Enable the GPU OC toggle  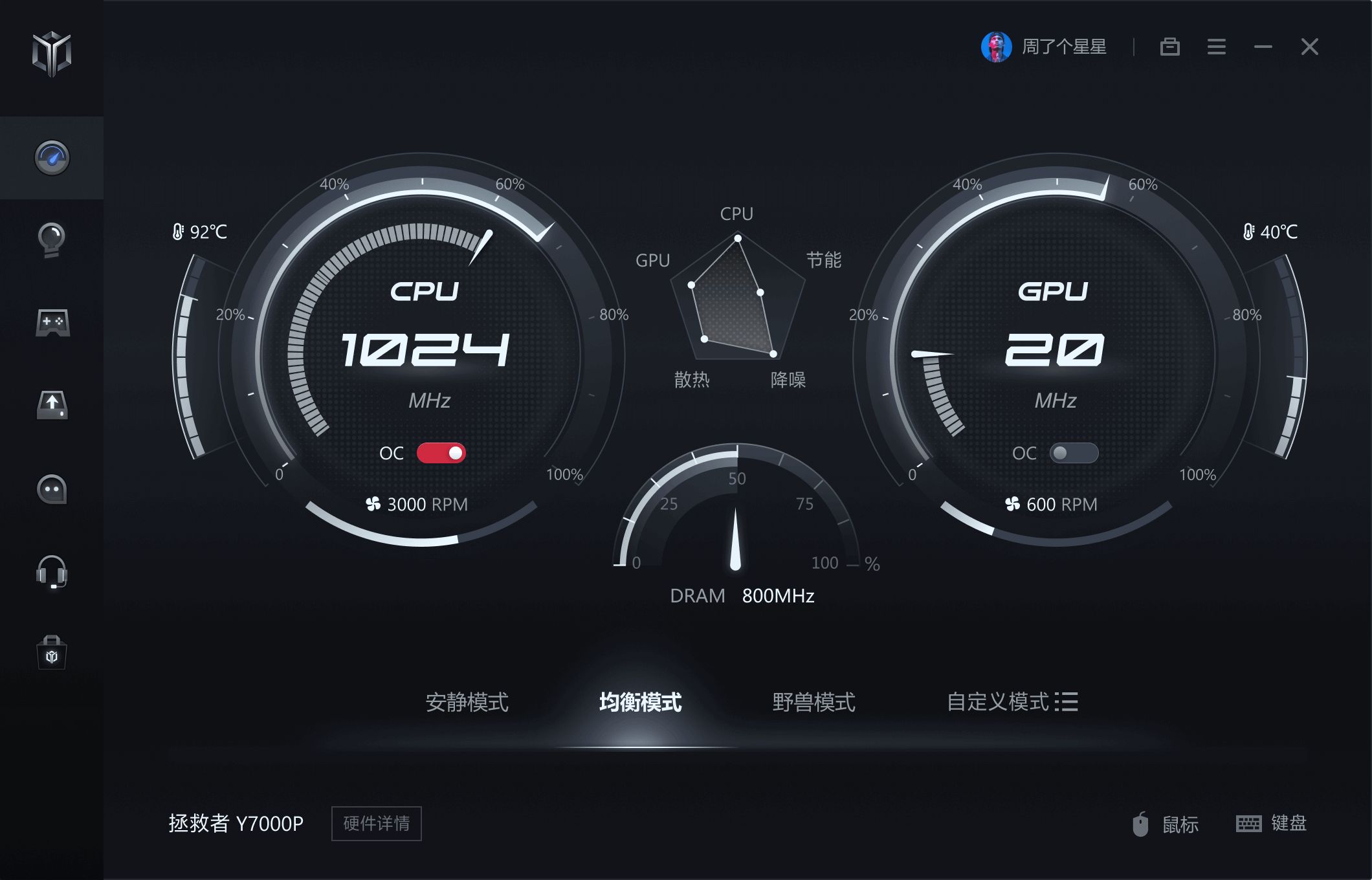click(1074, 453)
